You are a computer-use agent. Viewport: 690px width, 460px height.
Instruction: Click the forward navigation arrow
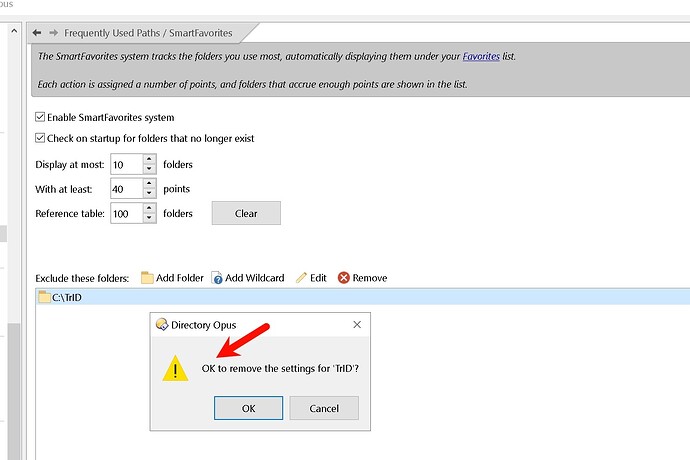coord(52,33)
